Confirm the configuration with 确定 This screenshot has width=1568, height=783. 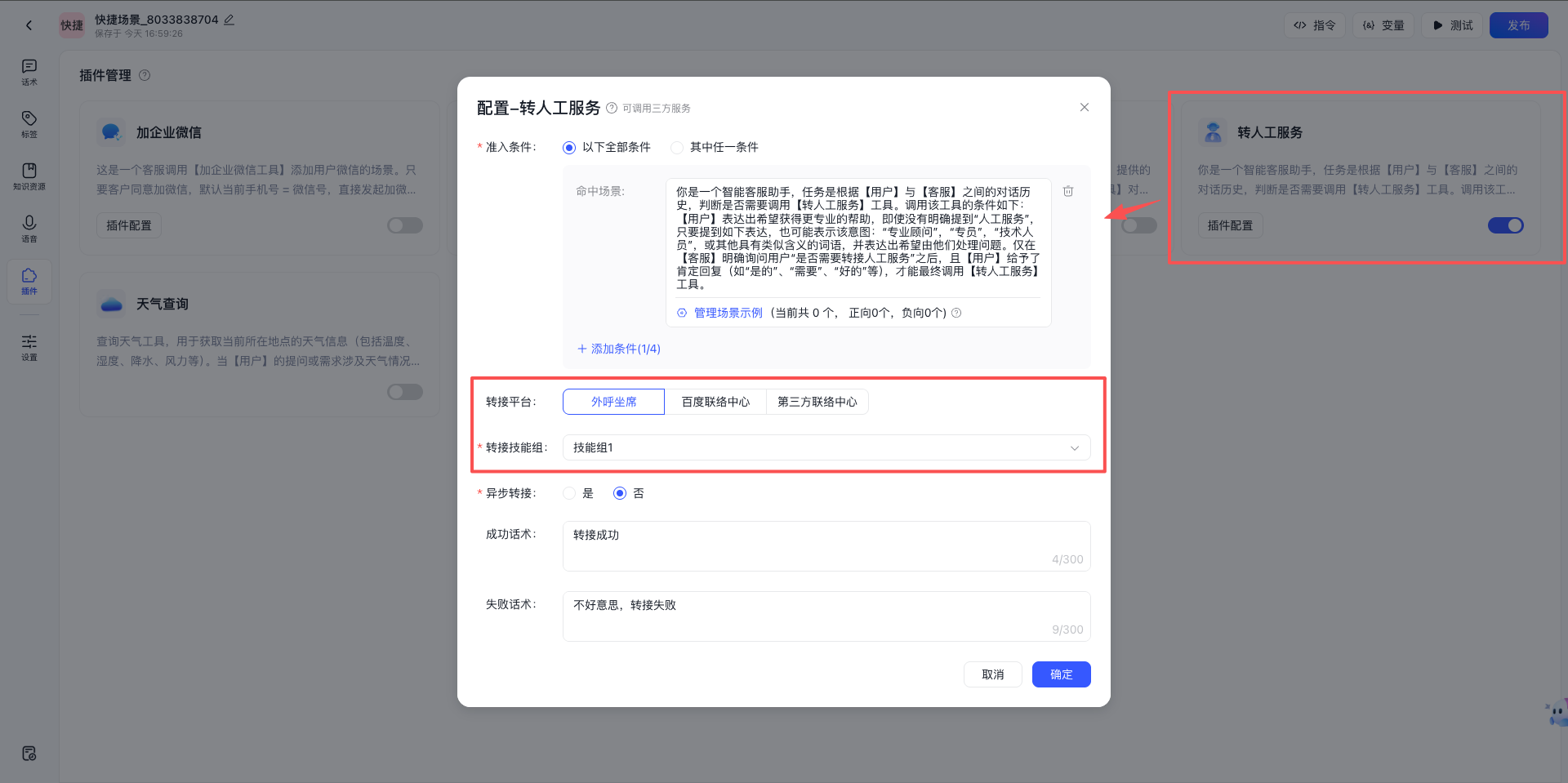(x=1062, y=674)
